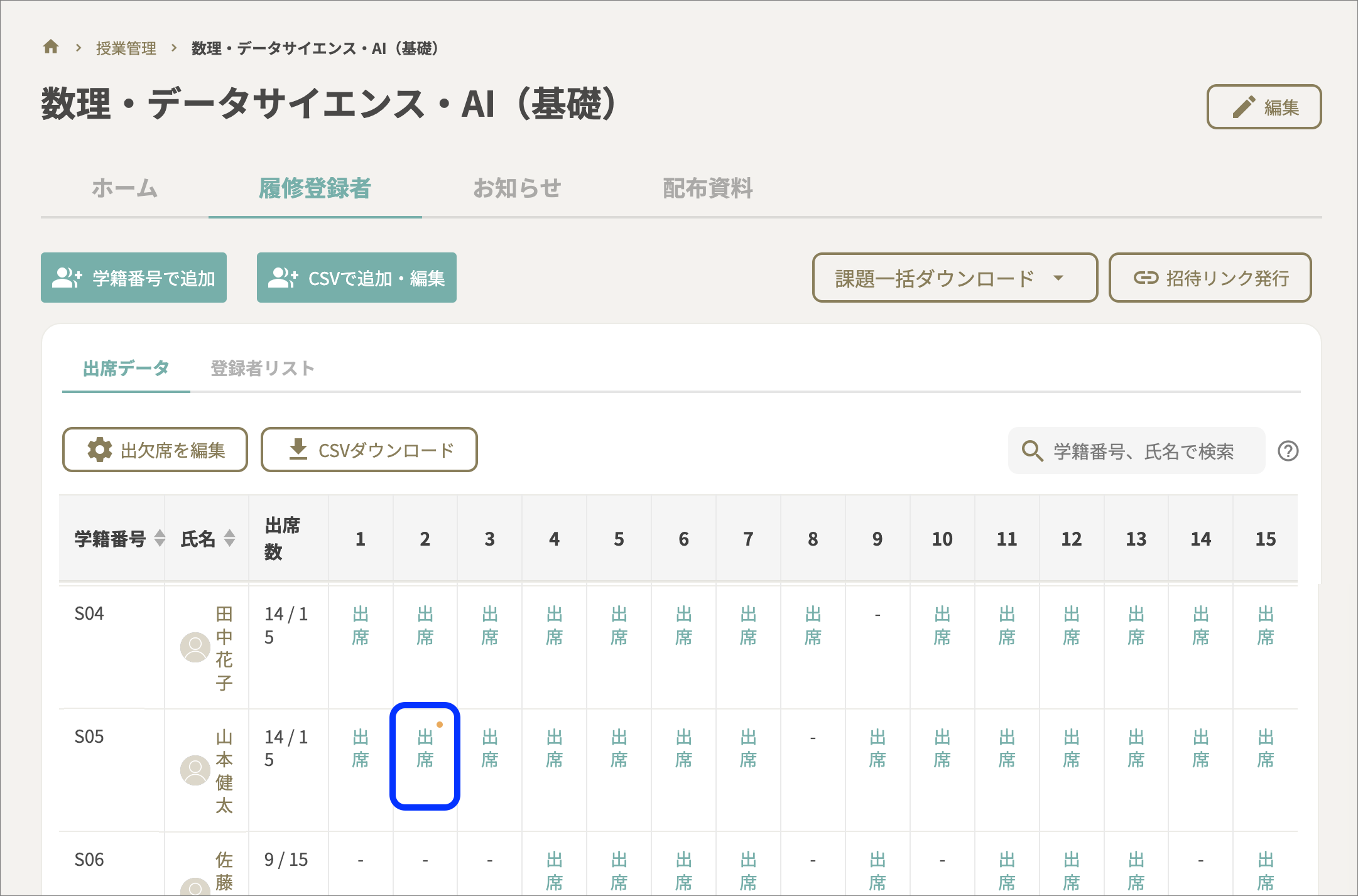Click 出欠席を編集 button
The image size is (1358, 896).
pyautogui.click(x=155, y=450)
